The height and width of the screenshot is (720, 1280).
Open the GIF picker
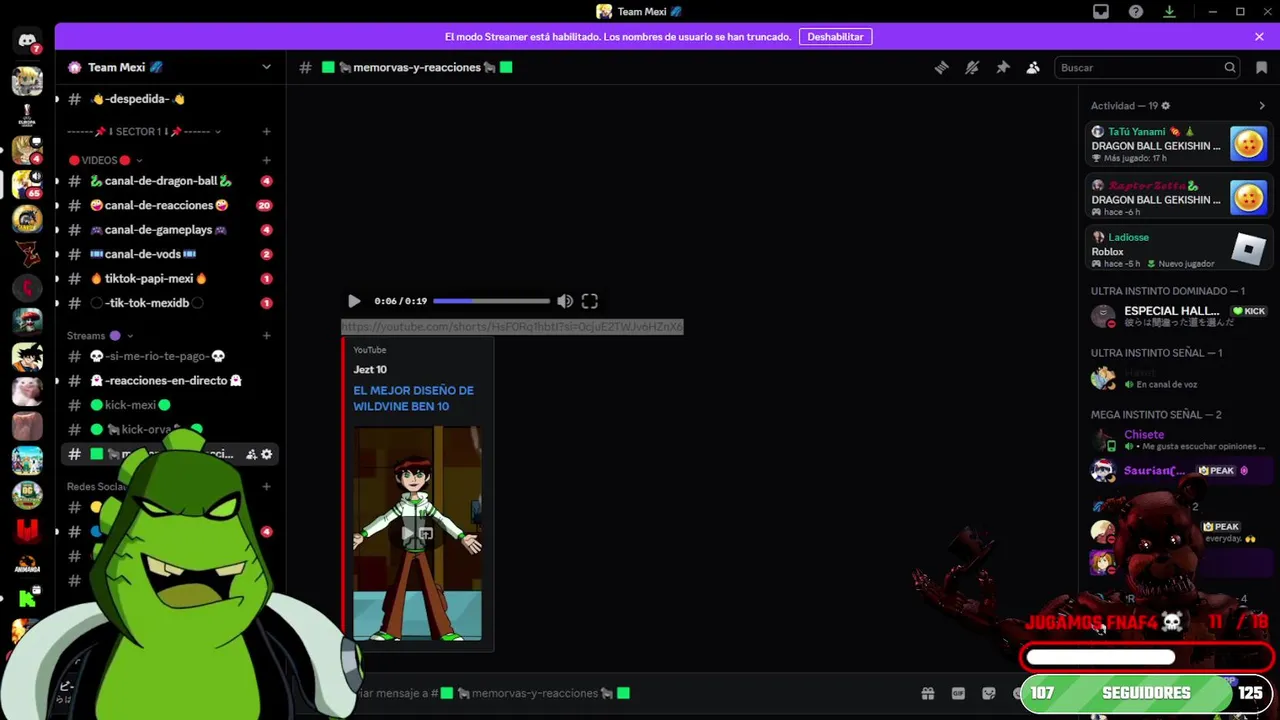pos(958,693)
